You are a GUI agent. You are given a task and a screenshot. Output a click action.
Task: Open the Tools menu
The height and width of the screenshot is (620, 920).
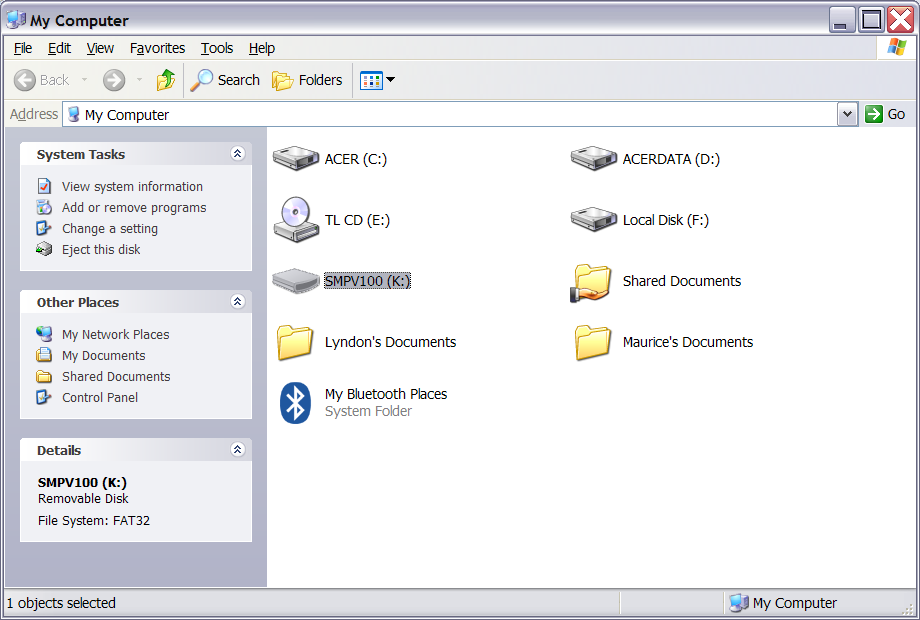point(216,48)
